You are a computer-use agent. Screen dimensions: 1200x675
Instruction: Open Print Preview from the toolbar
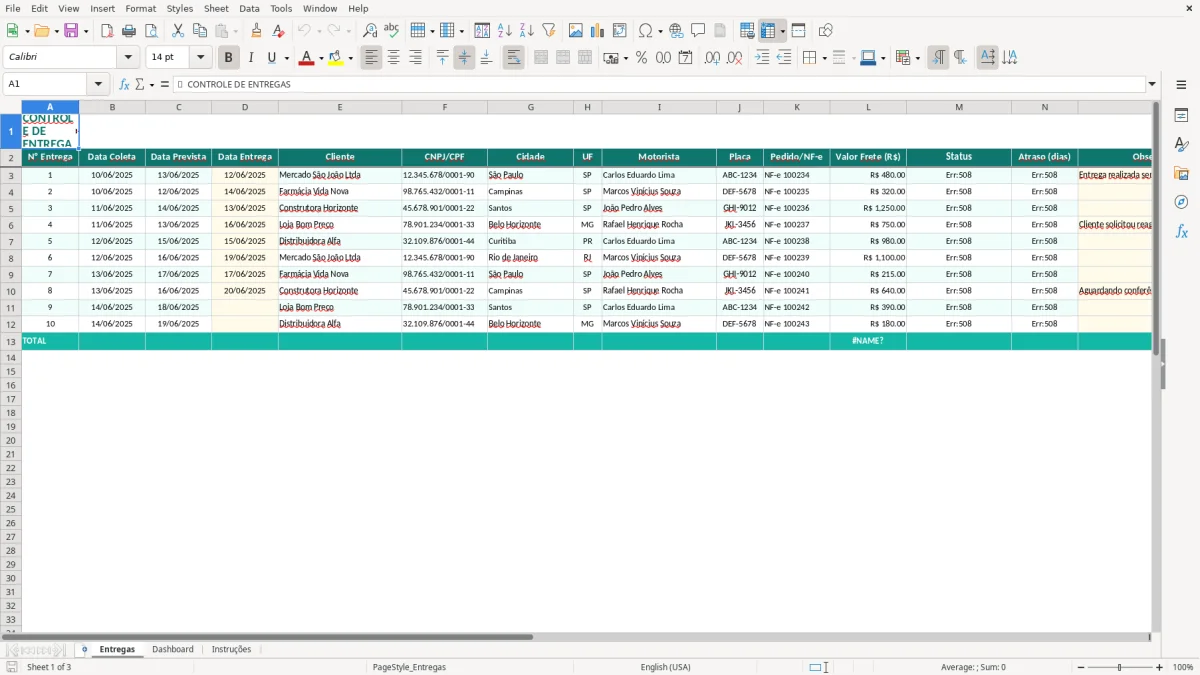(x=151, y=31)
